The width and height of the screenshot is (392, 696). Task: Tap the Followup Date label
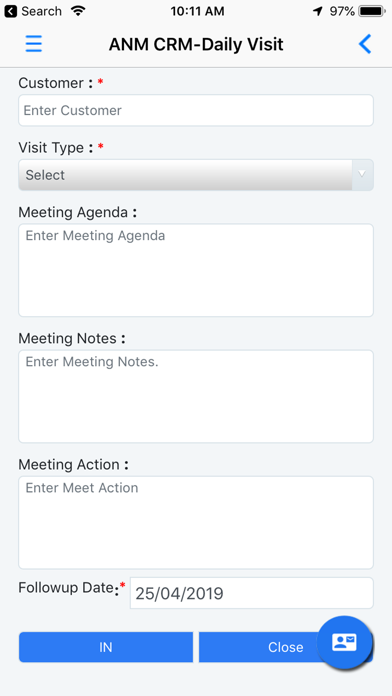pos(69,588)
